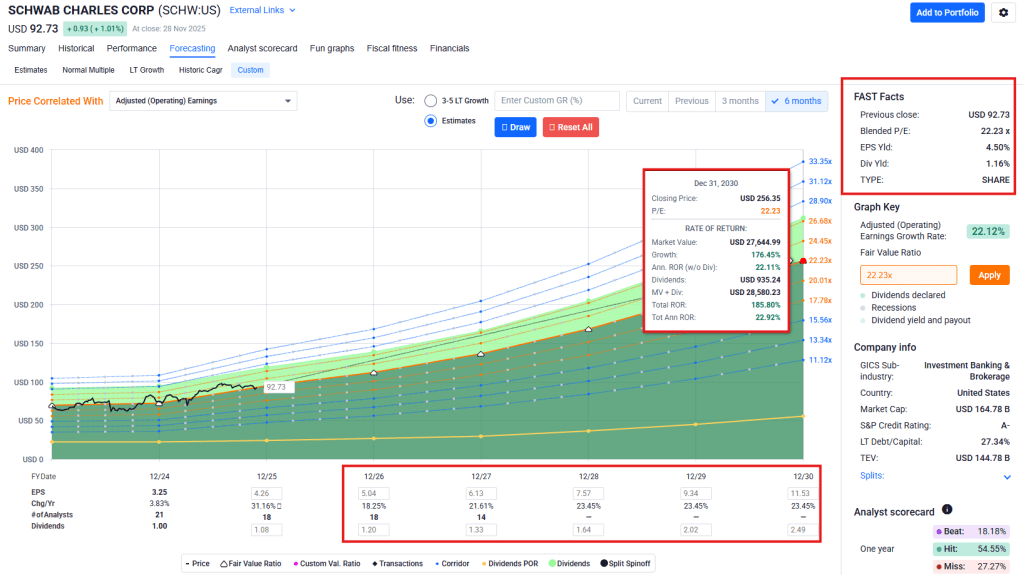Select the 3-5 LT Growth radio button
The height and width of the screenshot is (575, 1023).
[x=431, y=101]
